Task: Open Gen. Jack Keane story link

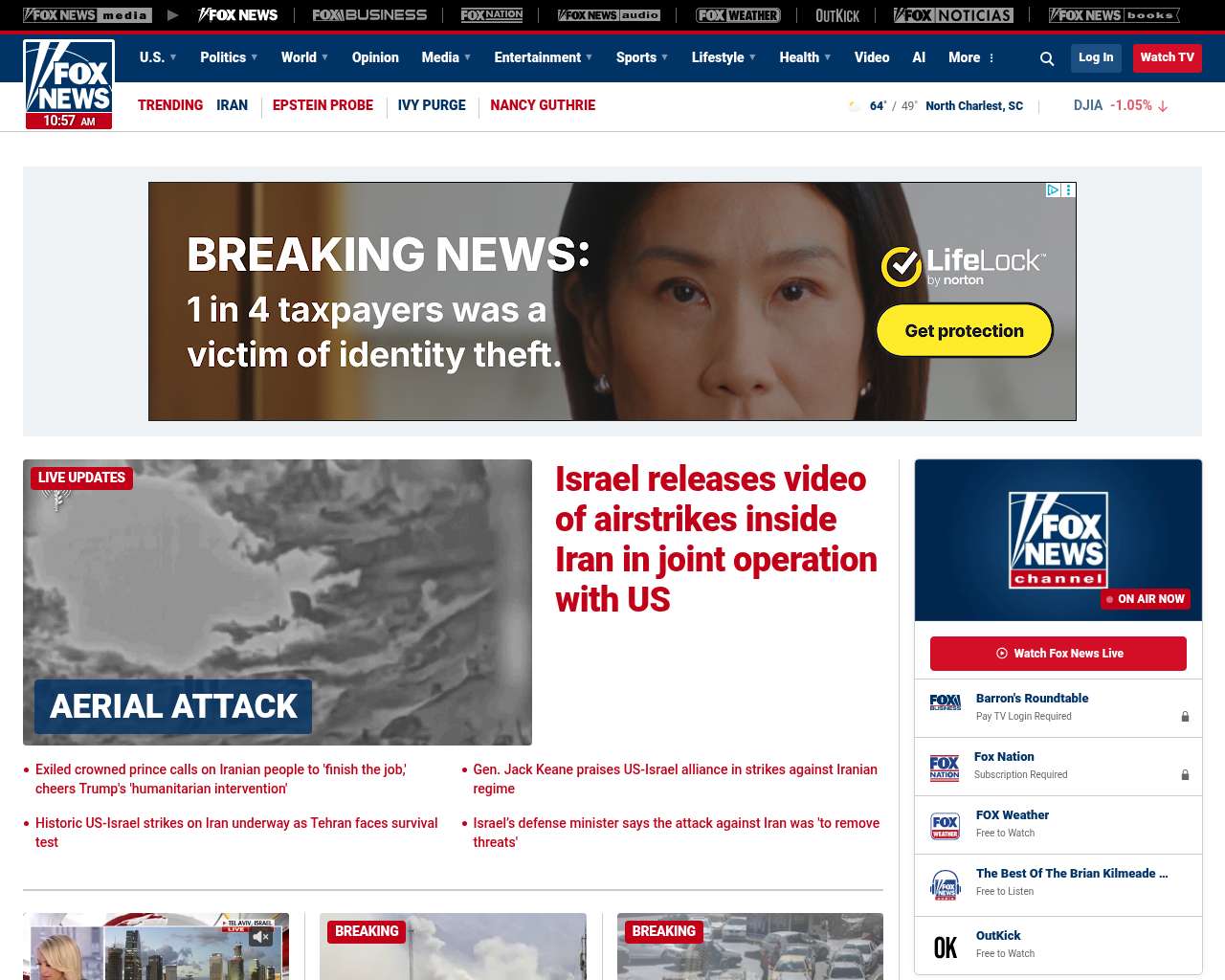Action: (x=676, y=779)
